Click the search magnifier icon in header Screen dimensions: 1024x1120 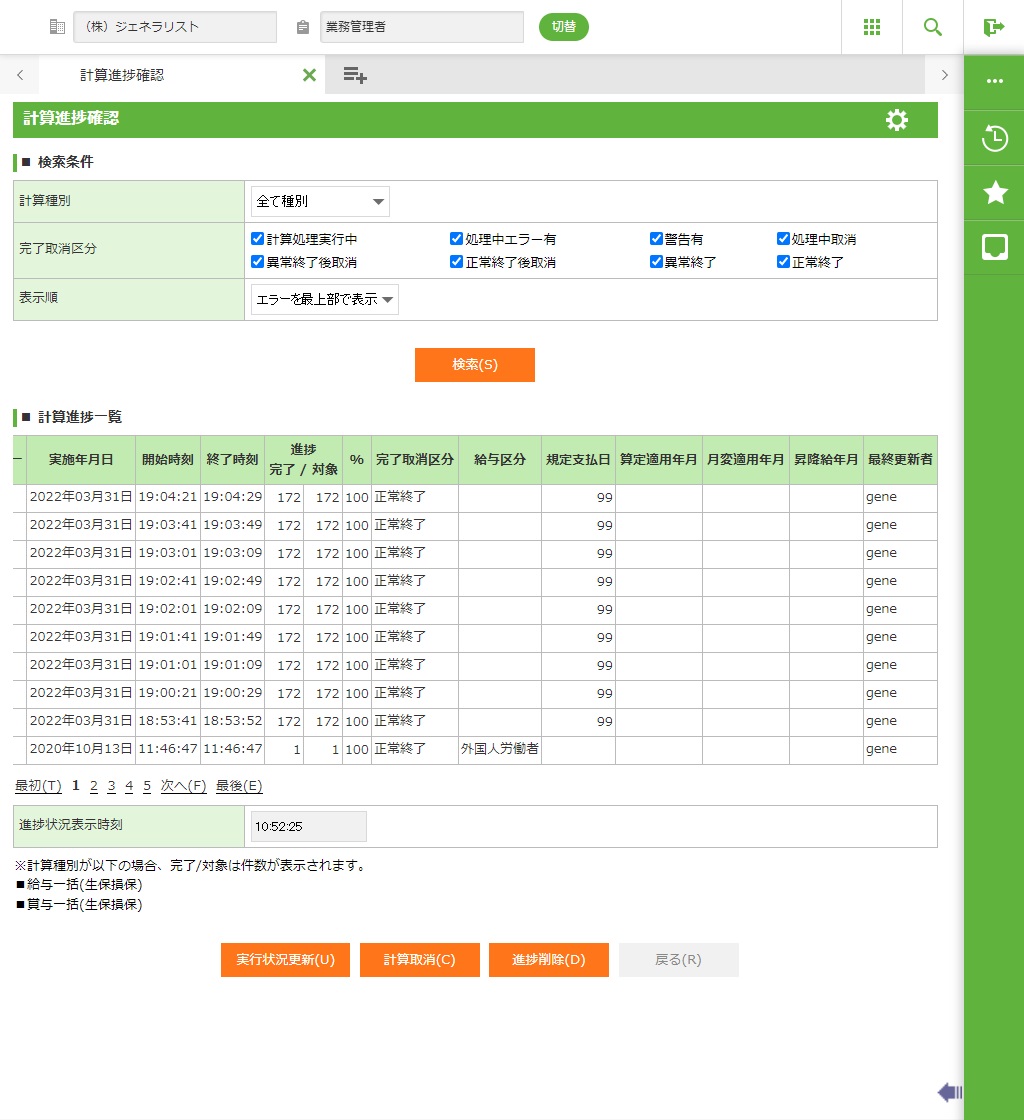(933, 27)
